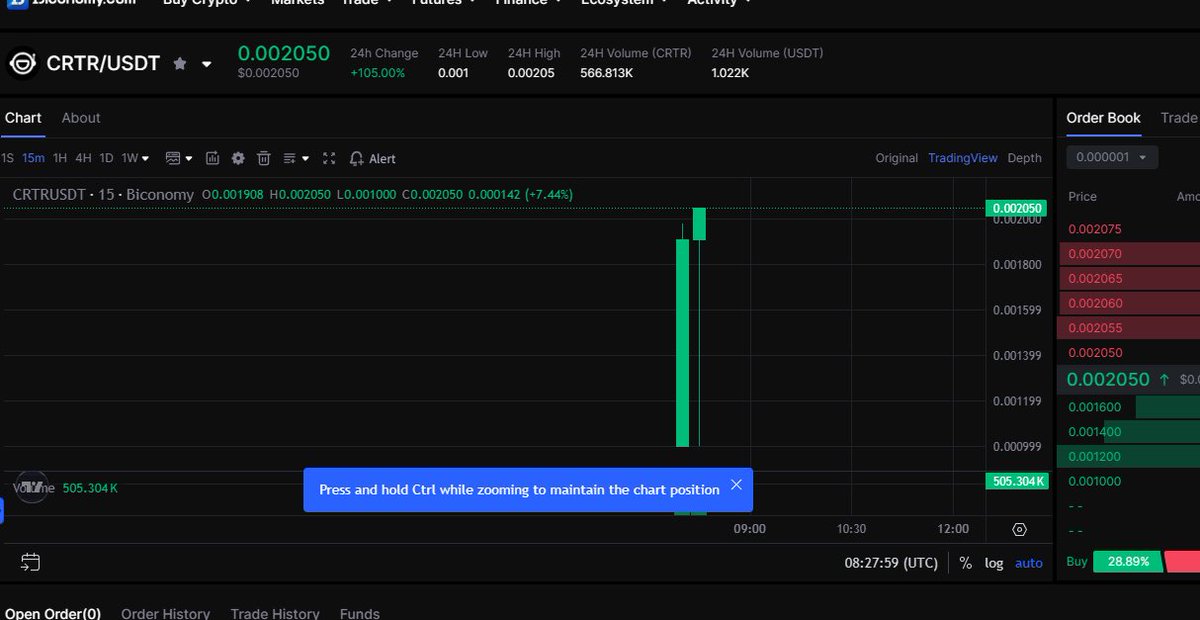Close the Ctrl zooming tip banner

736,485
